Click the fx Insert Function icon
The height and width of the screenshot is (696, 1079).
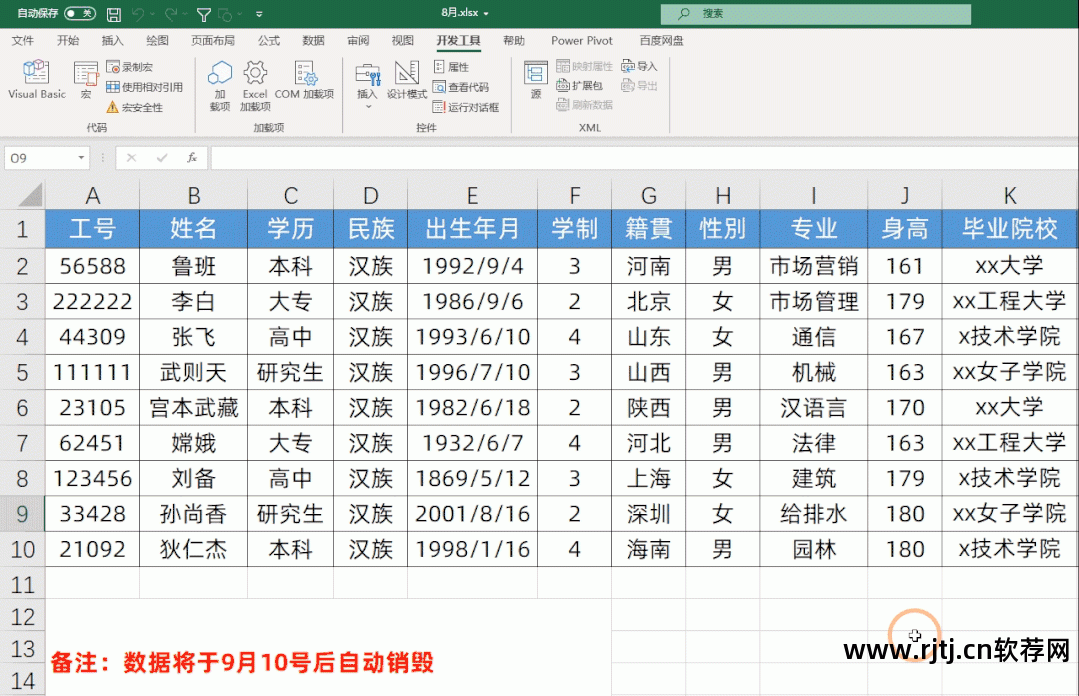click(194, 157)
